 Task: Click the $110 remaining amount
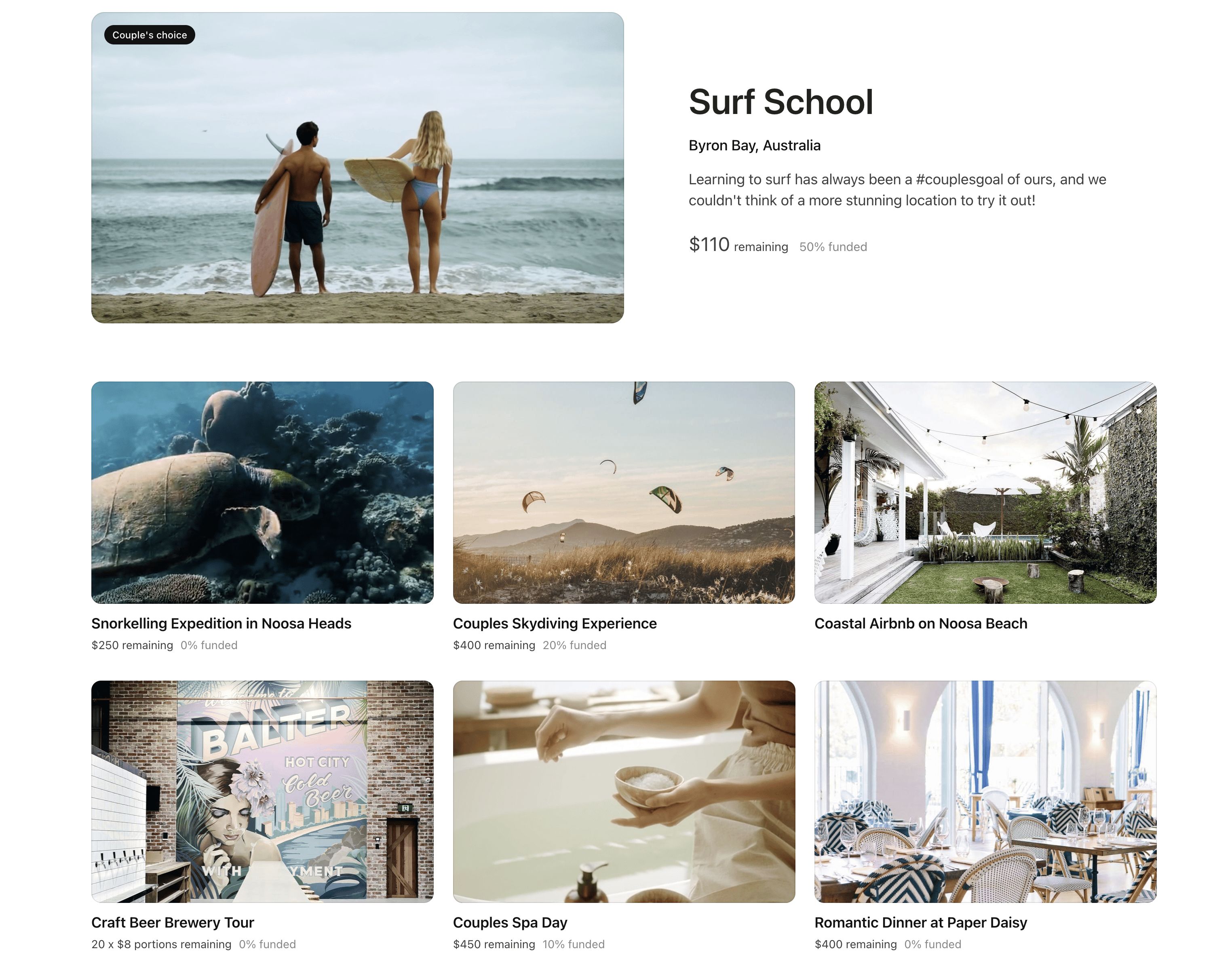738,245
